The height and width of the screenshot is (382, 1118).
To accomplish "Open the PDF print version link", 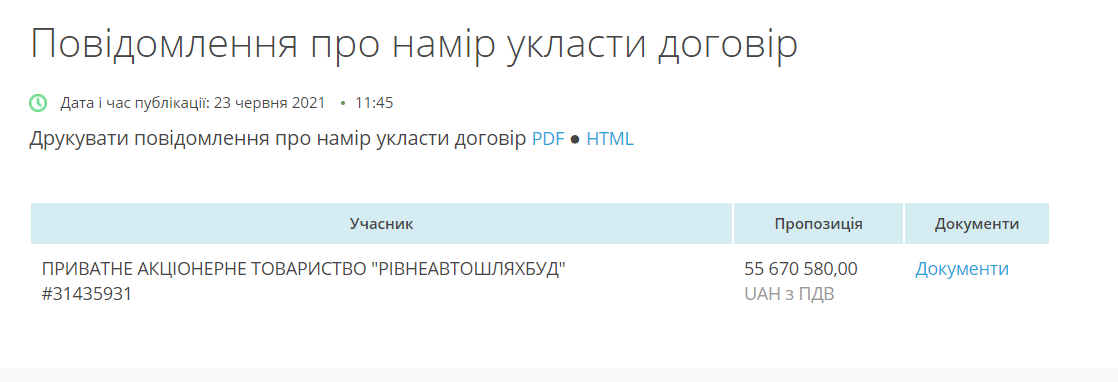I will pos(548,139).
